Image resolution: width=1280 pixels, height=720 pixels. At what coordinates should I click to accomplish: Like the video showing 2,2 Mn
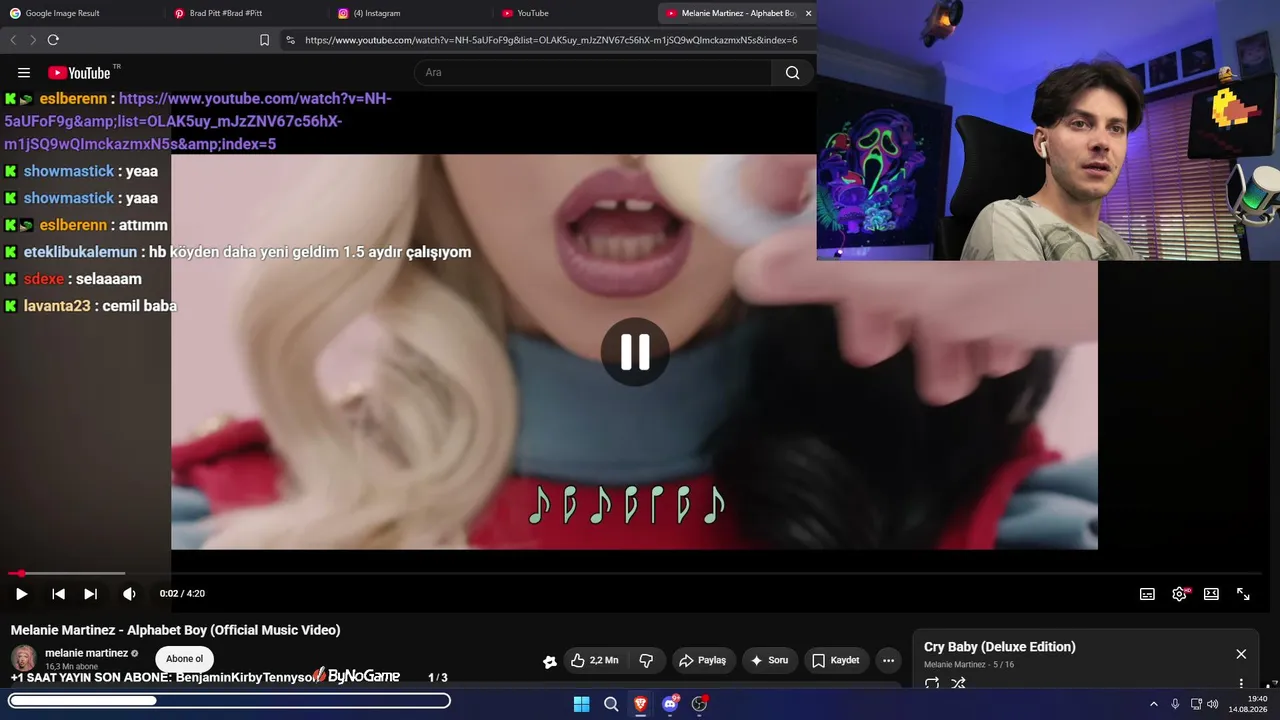[x=594, y=660]
